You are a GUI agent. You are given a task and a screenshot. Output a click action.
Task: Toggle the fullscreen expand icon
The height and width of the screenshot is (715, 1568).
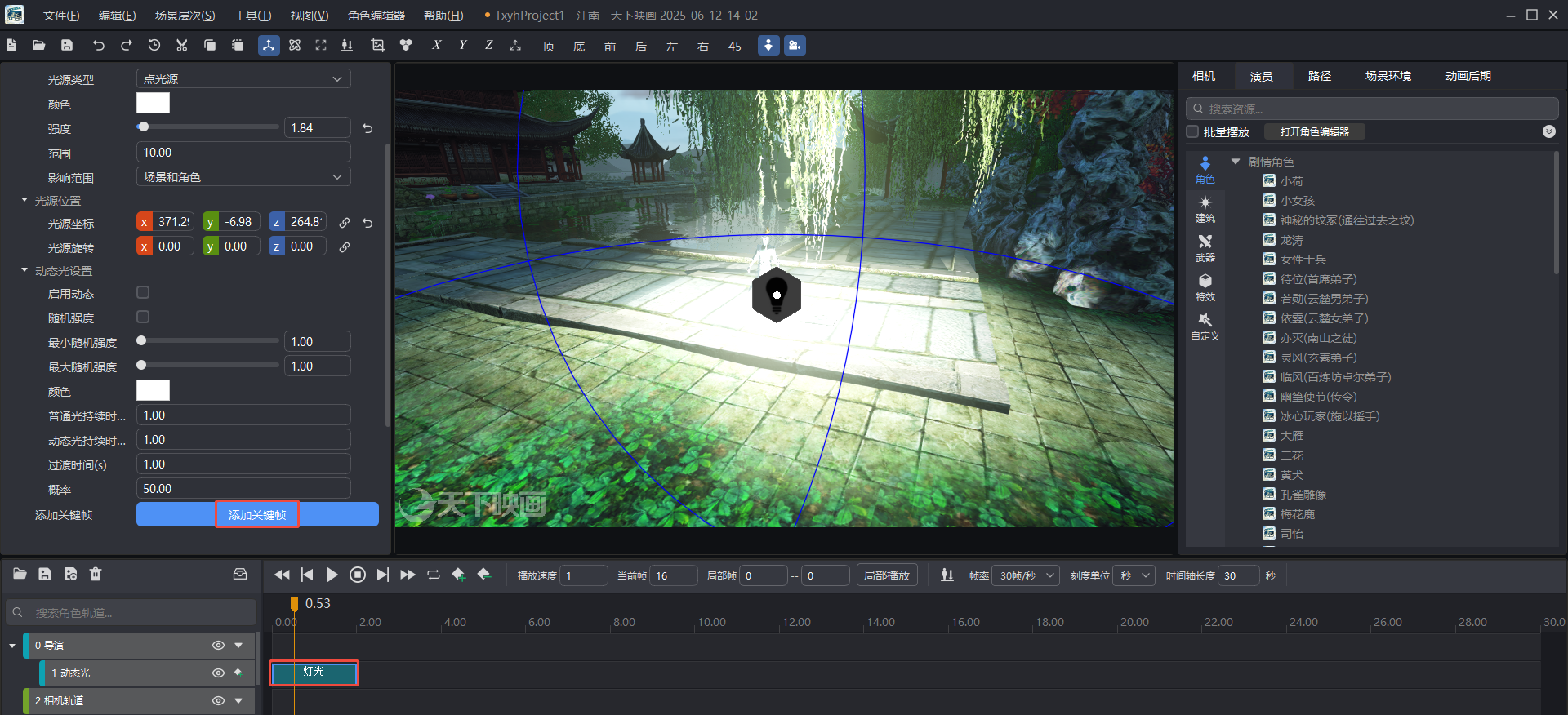pyautogui.click(x=321, y=46)
